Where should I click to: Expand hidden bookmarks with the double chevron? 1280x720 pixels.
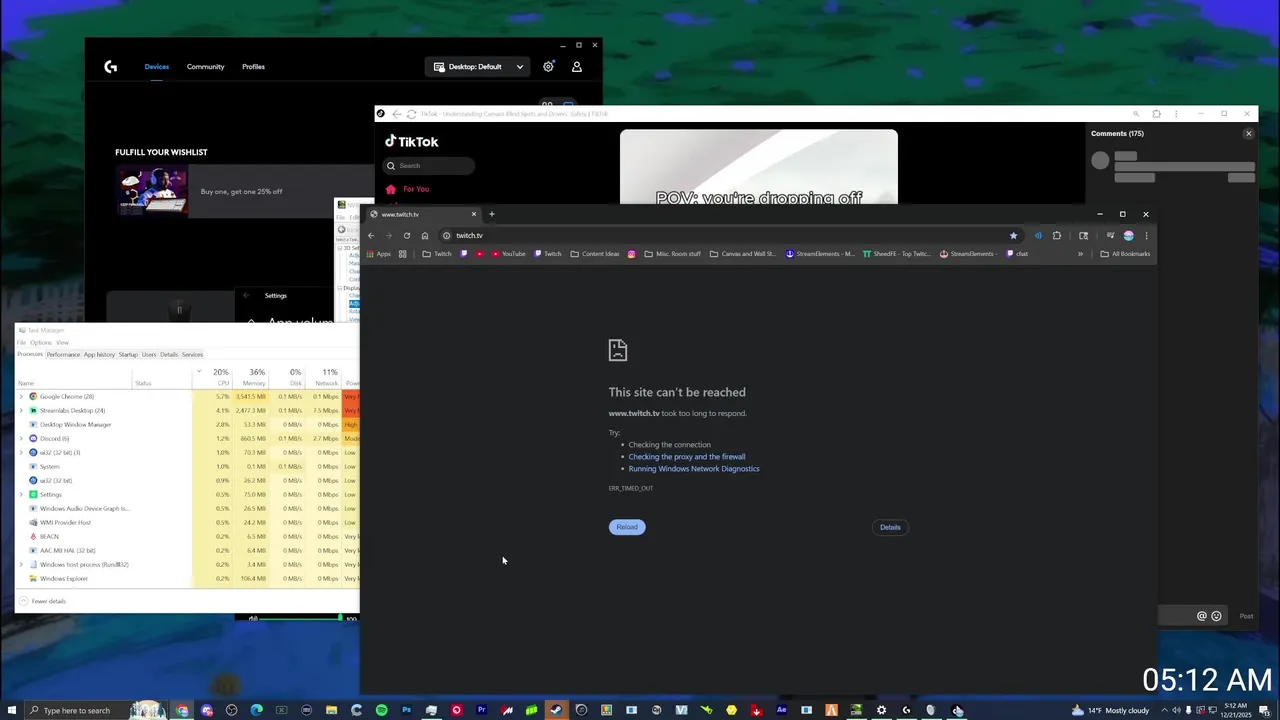click(x=1080, y=254)
